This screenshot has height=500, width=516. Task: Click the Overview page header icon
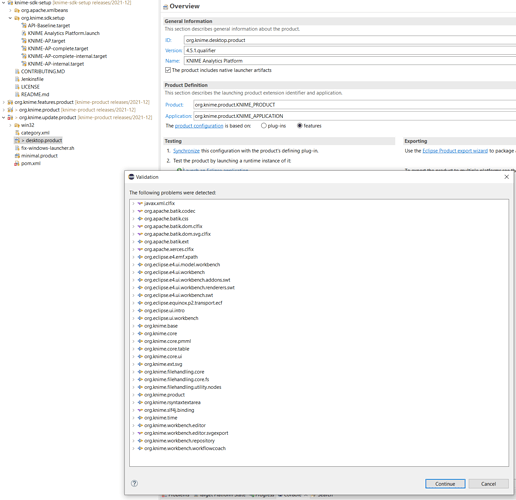click(166, 7)
